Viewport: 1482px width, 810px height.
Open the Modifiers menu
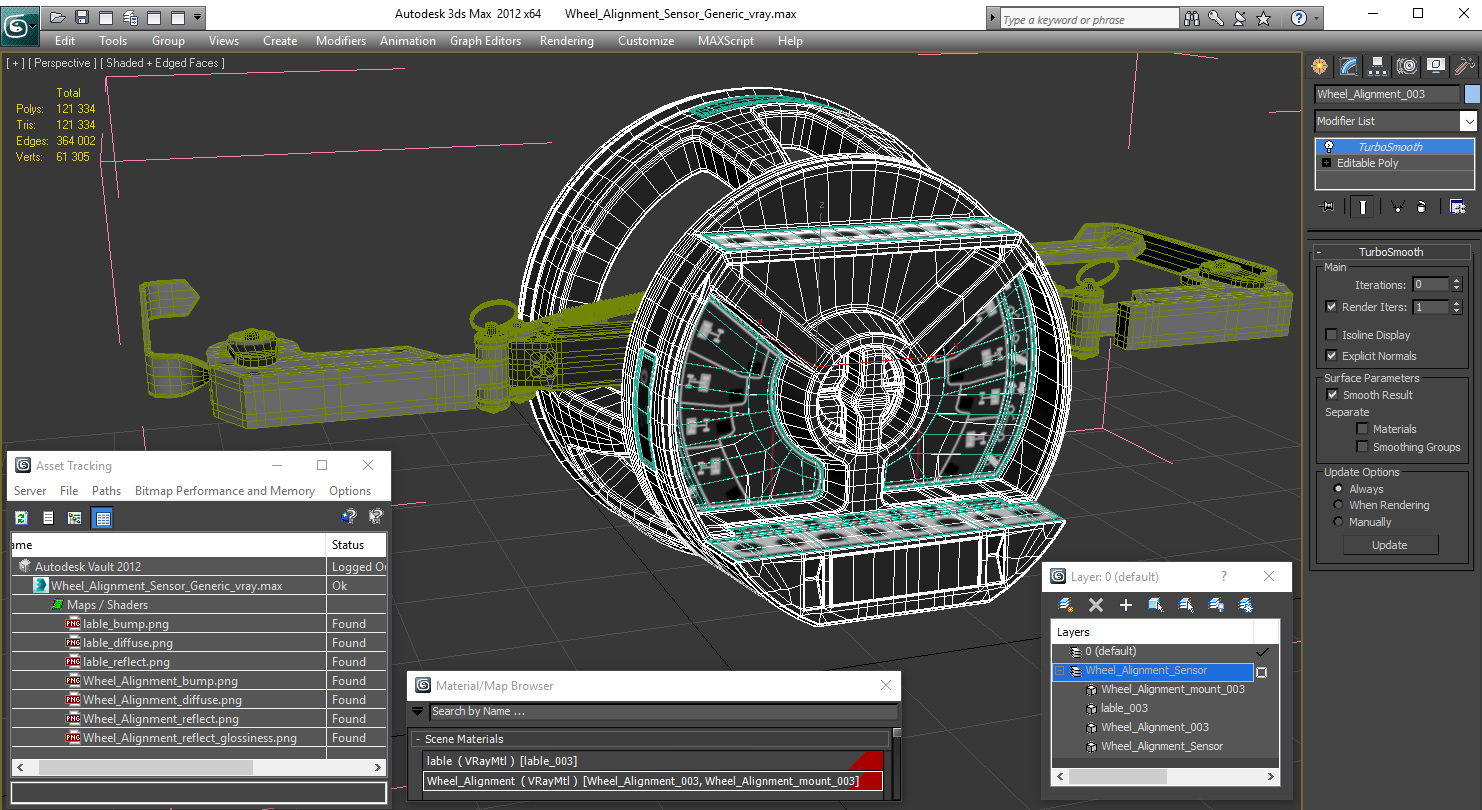pyautogui.click(x=341, y=41)
